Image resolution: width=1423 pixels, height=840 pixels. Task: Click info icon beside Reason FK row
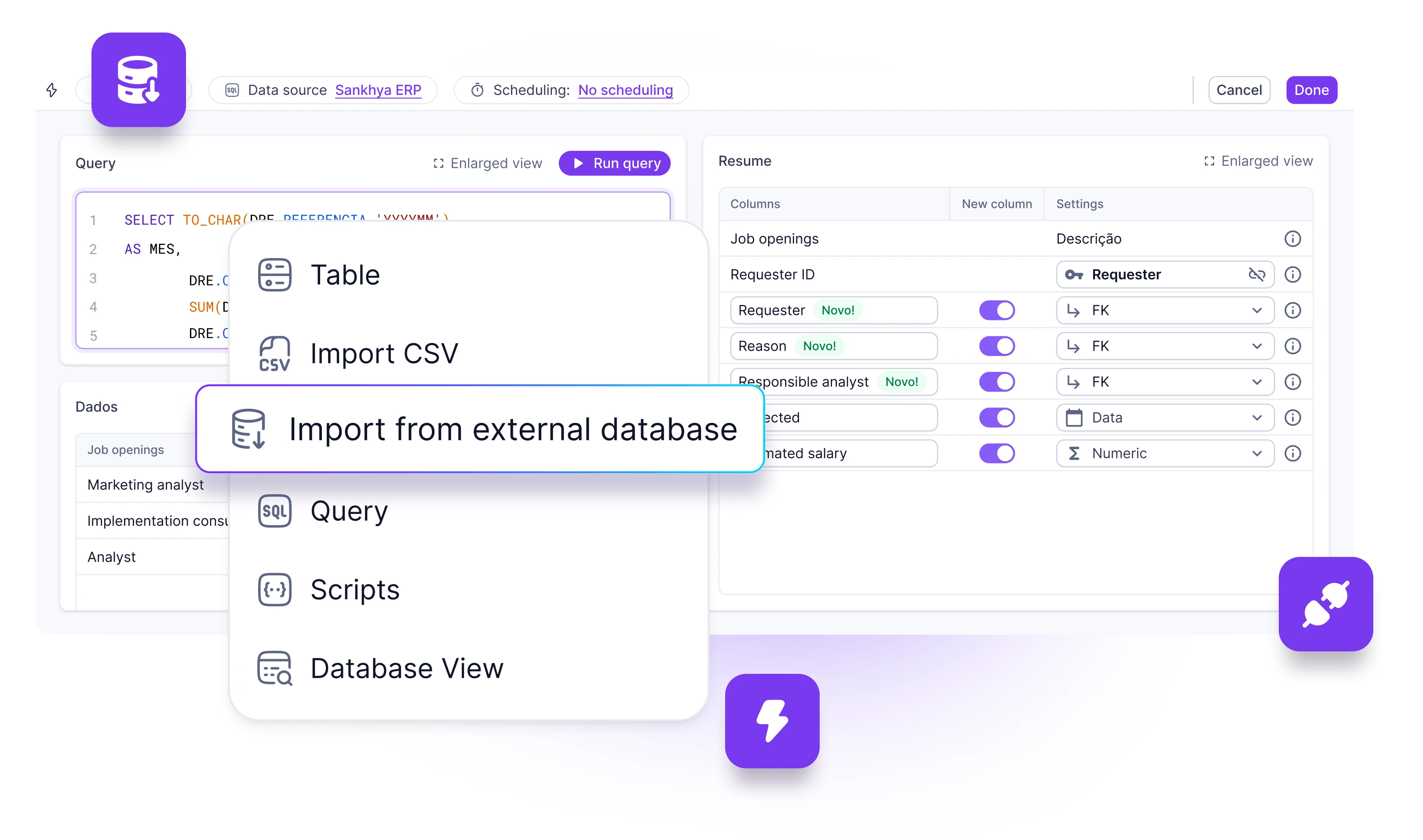pyautogui.click(x=1292, y=346)
